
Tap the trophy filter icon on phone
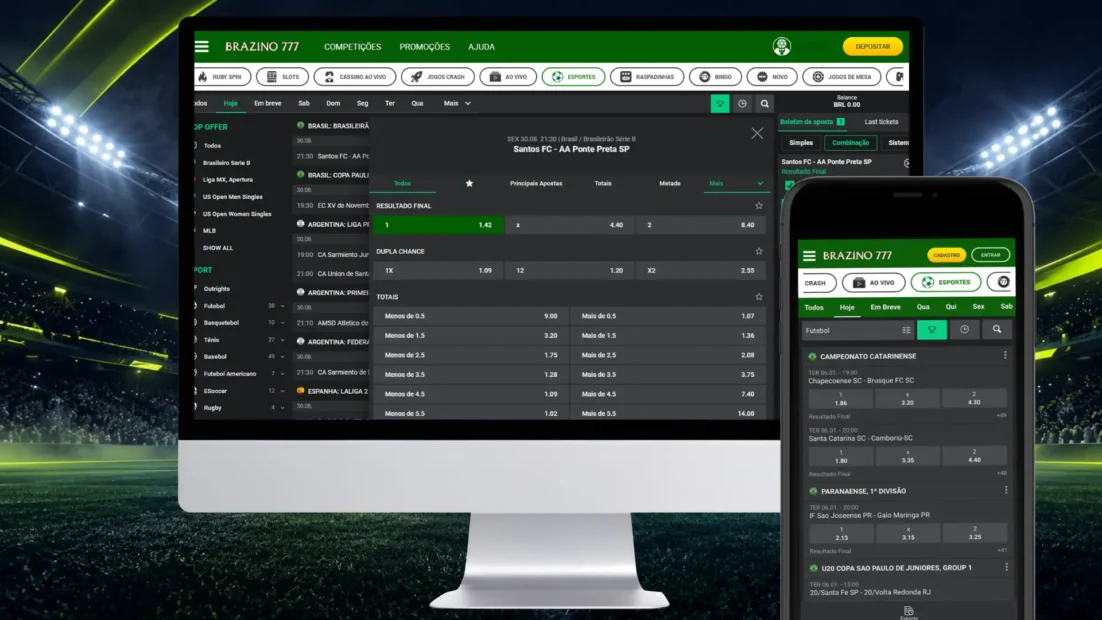point(932,330)
